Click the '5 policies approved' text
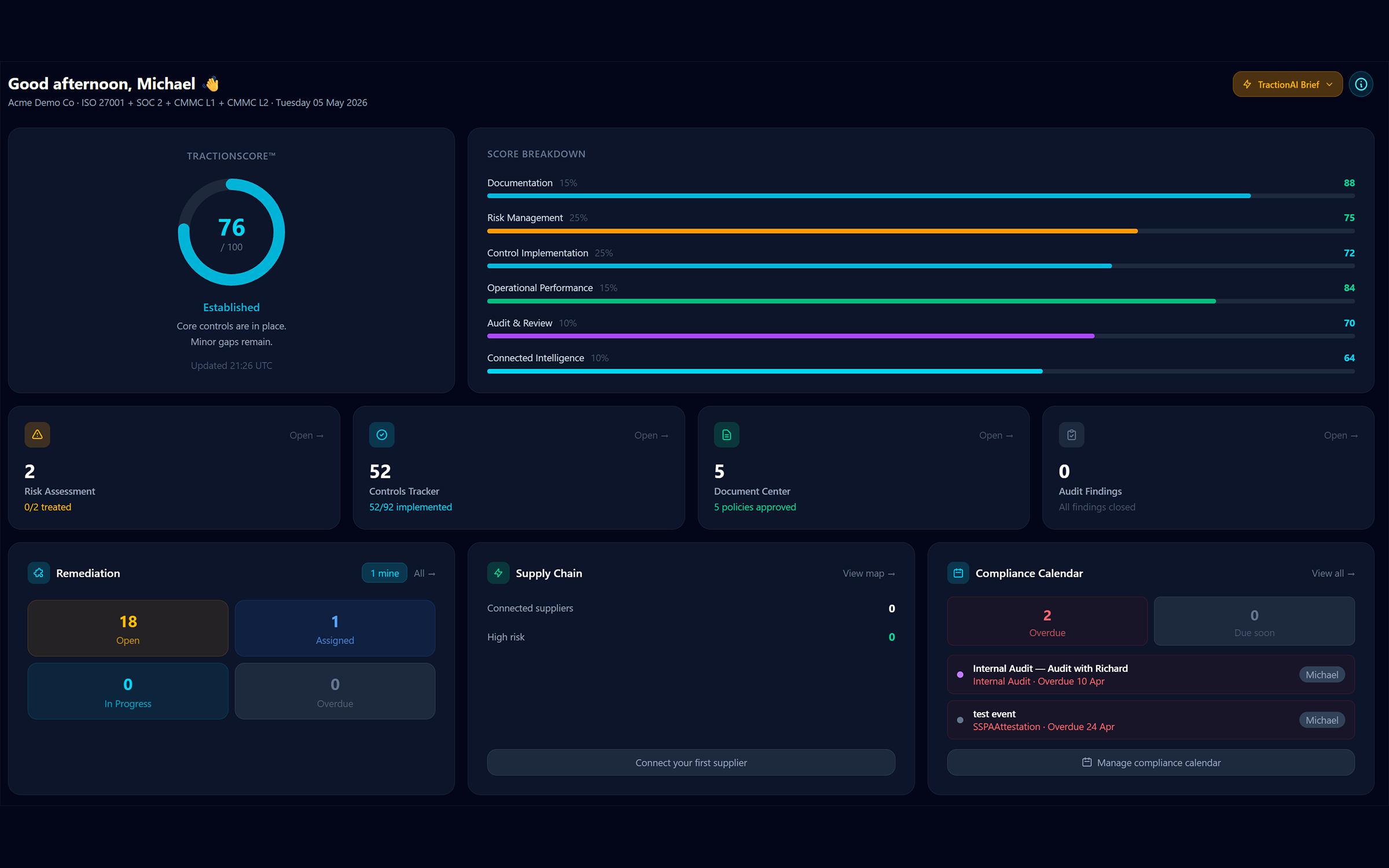 (755, 507)
